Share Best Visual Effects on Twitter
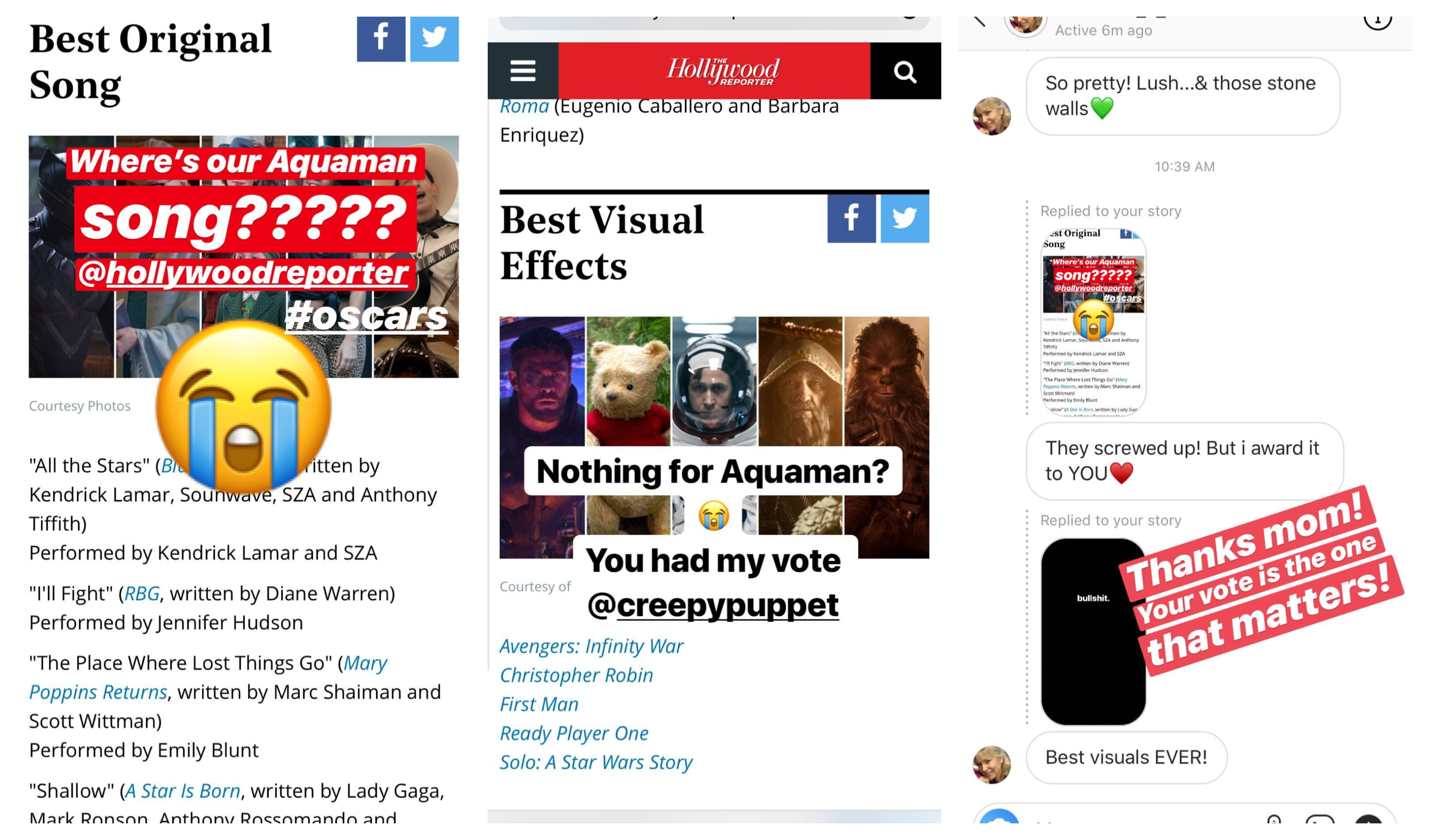The width and height of the screenshot is (1429, 840). 905,218
